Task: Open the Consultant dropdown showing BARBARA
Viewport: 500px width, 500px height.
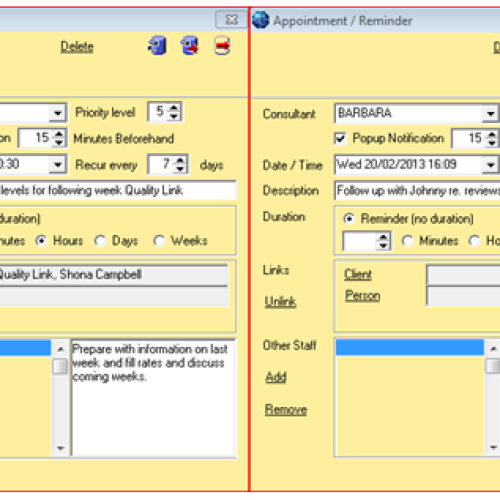Action: click(x=490, y=114)
